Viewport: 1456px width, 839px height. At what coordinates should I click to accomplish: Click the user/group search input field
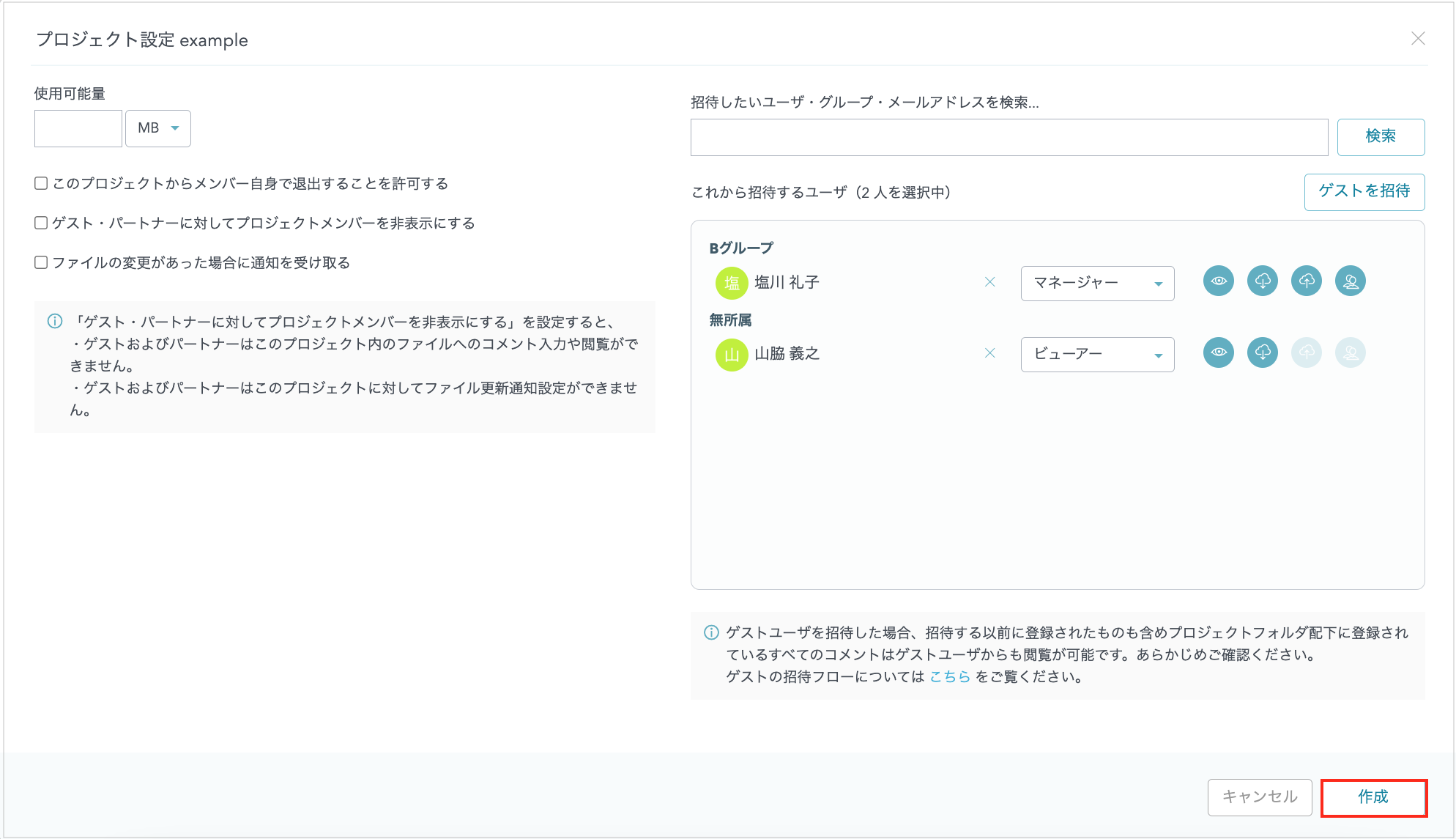point(1009,137)
